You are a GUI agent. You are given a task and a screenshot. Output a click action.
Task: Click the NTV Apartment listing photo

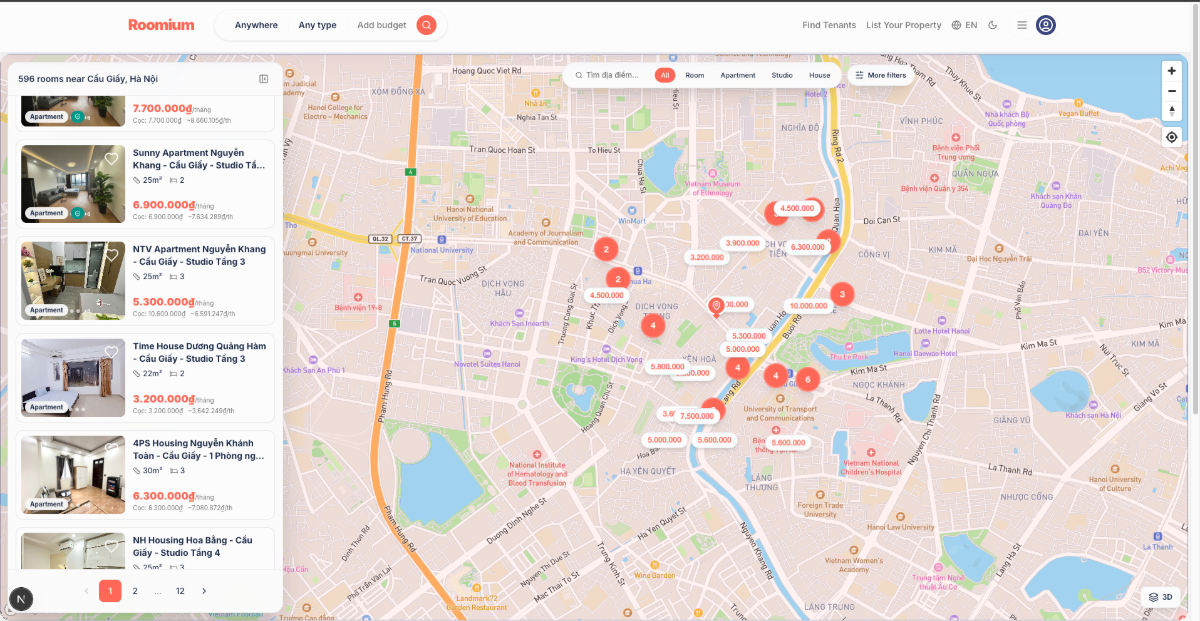73,280
